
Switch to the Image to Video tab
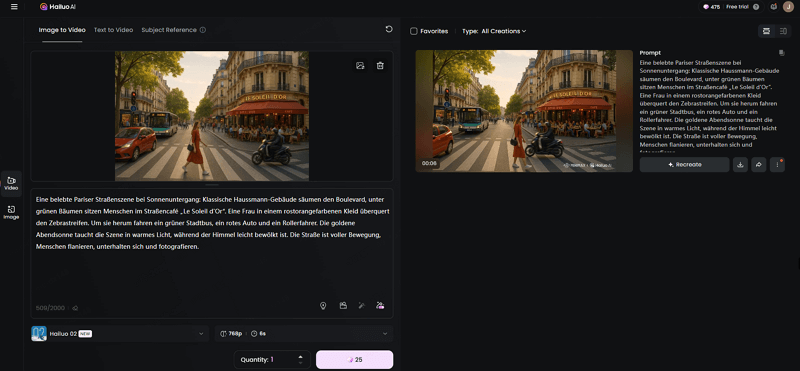(x=62, y=30)
